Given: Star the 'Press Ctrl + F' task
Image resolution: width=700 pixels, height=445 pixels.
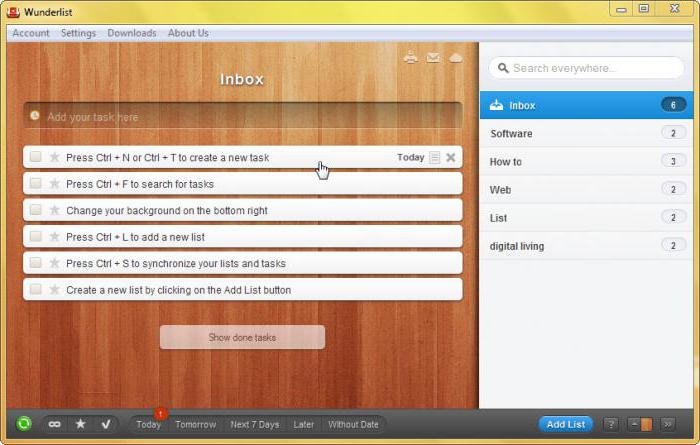Looking at the screenshot, I should pos(54,183).
